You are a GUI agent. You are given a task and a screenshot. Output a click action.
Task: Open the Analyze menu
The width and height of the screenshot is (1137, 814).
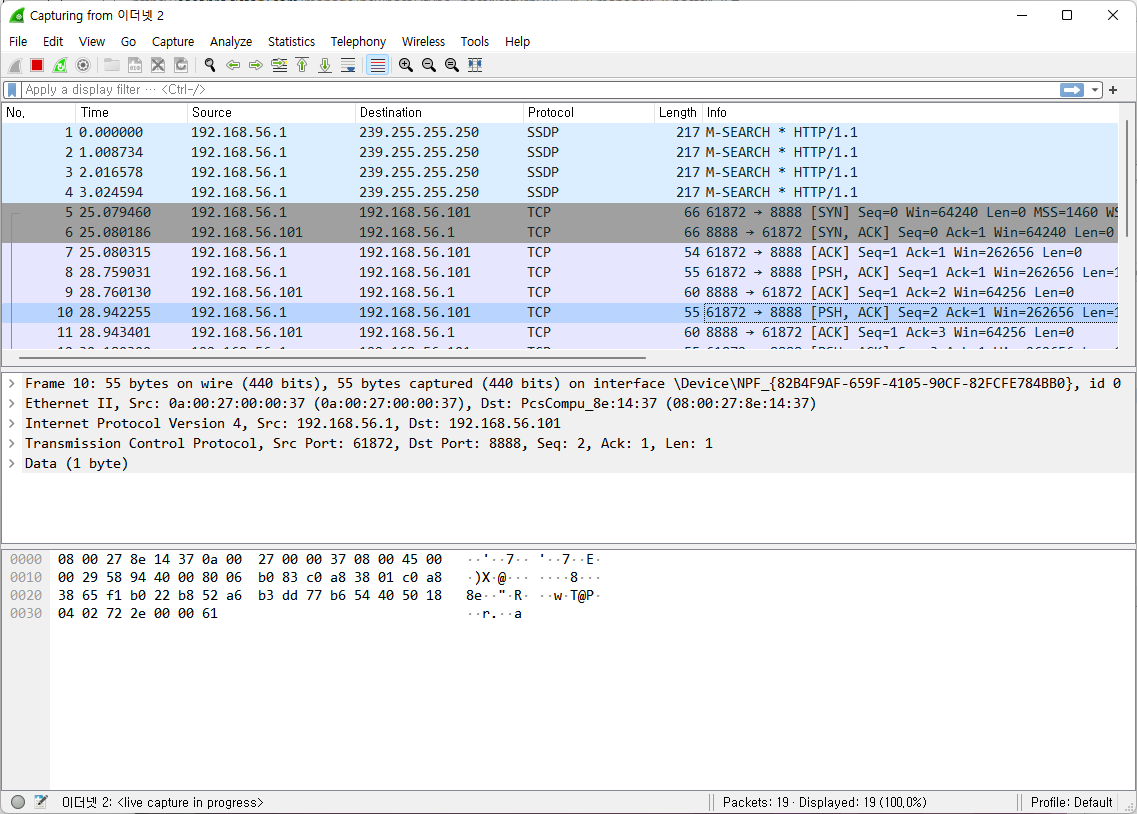pyautogui.click(x=231, y=41)
